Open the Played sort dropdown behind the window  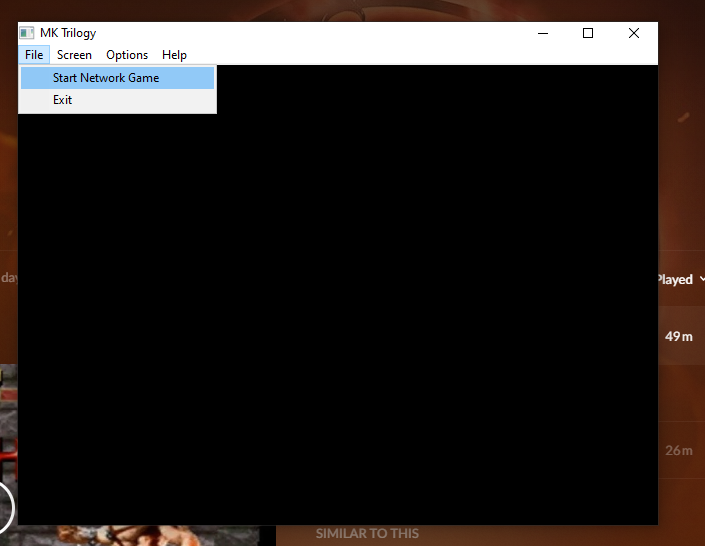tap(681, 279)
